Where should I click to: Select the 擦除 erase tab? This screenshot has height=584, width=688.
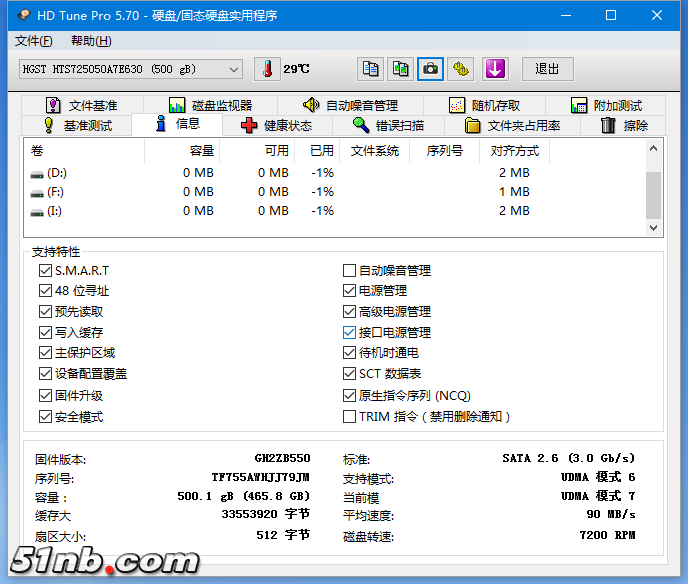[x=624, y=125]
